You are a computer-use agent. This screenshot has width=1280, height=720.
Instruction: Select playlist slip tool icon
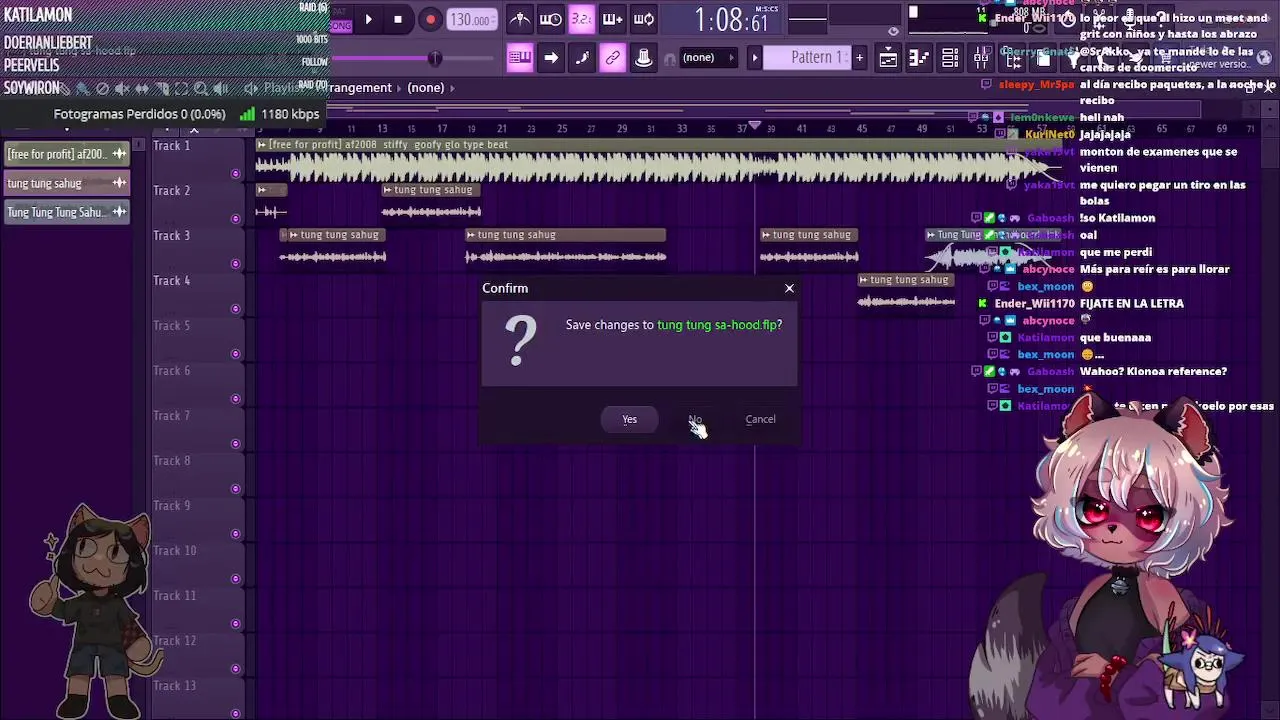click(x=142, y=89)
